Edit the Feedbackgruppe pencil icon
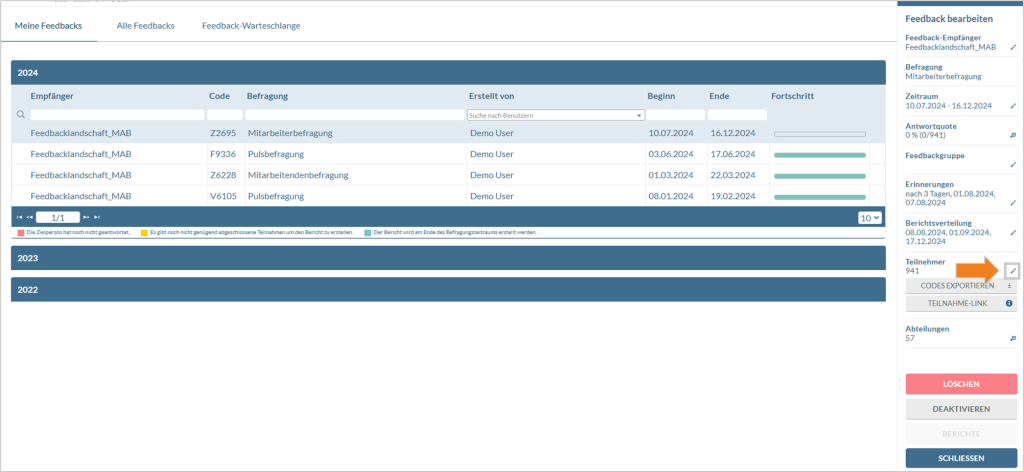1024x472 pixels. coord(1013,165)
